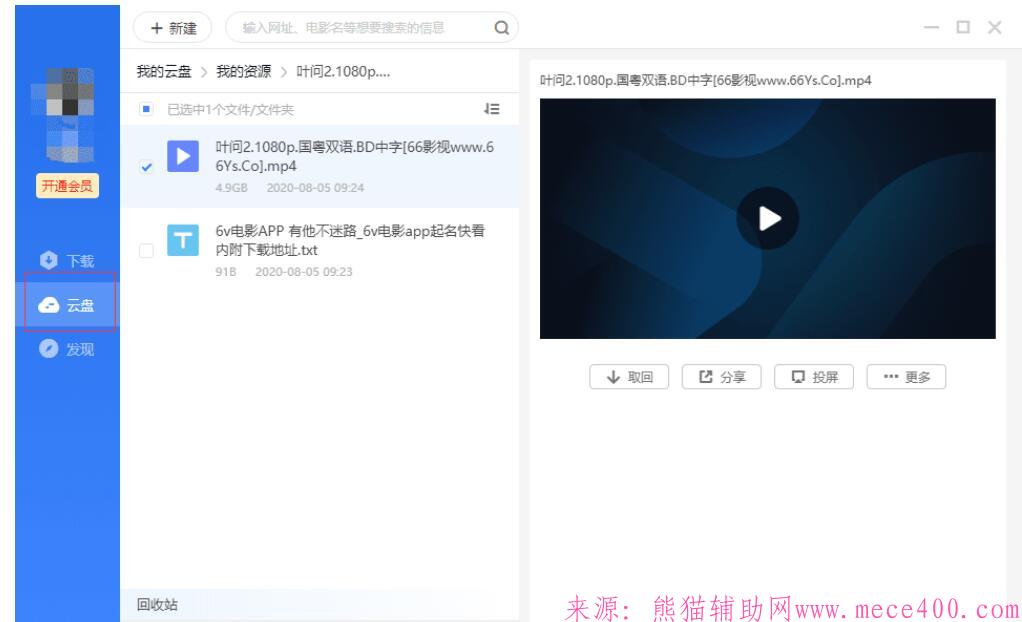The height and width of the screenshot is (622, 1022).
Task: Click the 开通会员 membership button
Action: (66, 186)
